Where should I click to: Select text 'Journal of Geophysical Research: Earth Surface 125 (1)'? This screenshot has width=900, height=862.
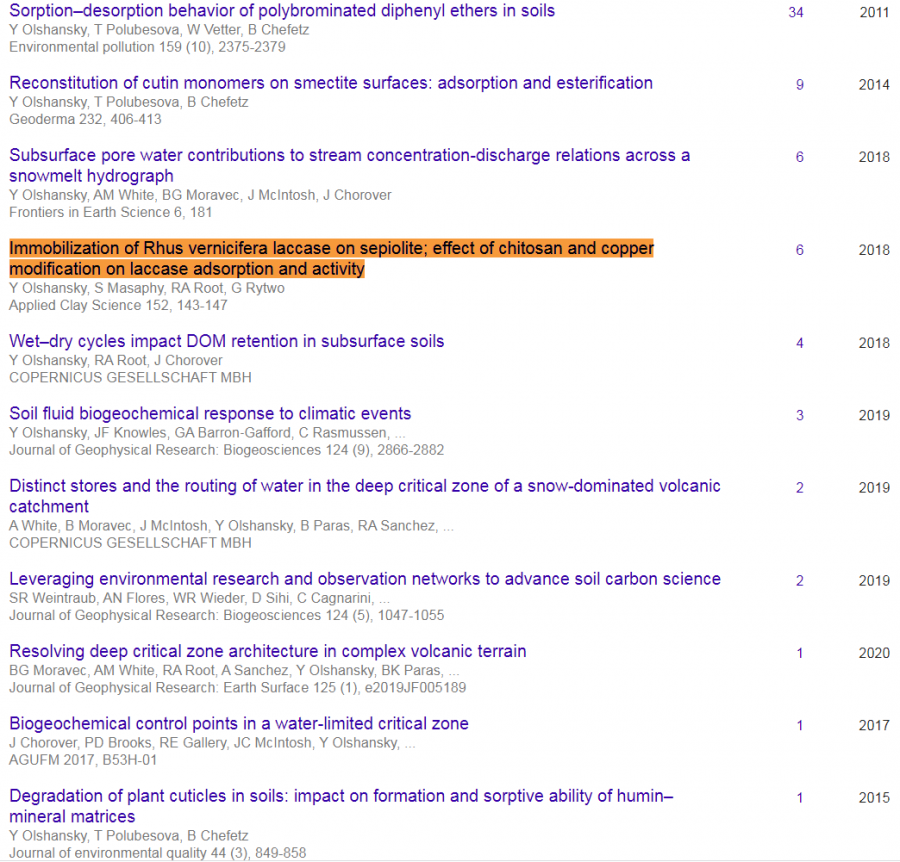tap(184, 688)
